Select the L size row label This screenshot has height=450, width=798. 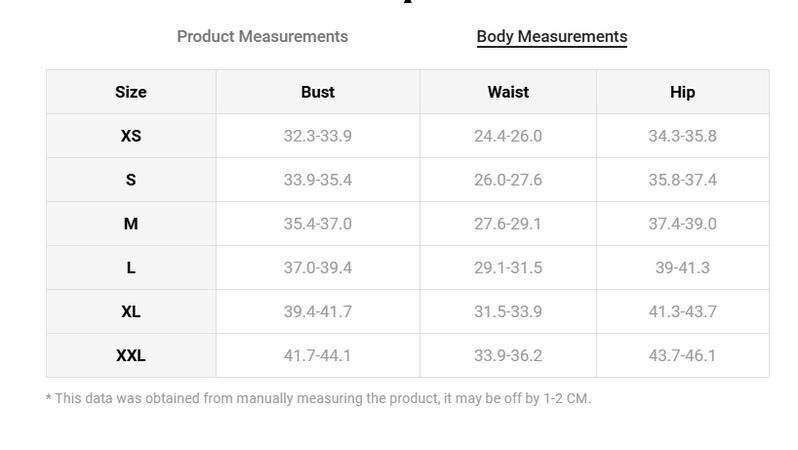131,268
